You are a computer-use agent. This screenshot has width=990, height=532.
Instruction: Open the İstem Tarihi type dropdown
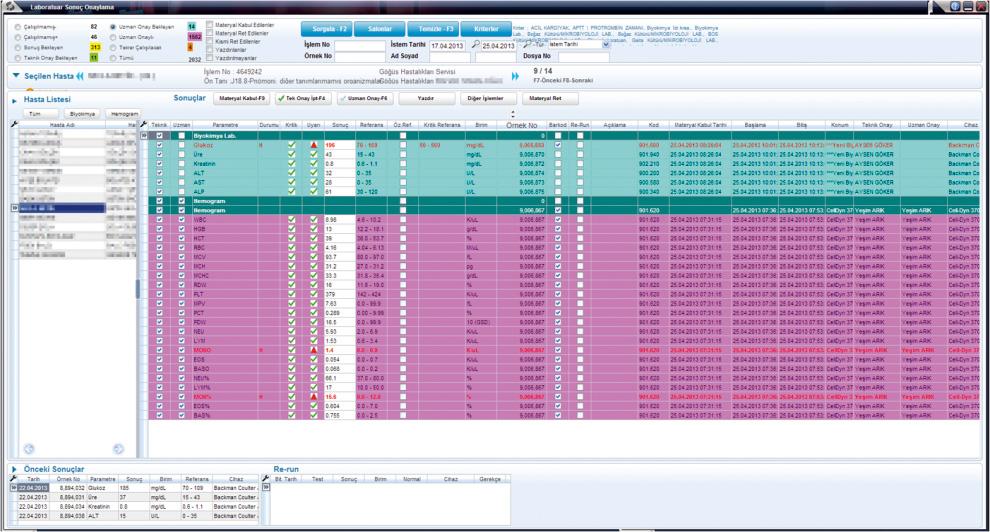click(605, 45)
